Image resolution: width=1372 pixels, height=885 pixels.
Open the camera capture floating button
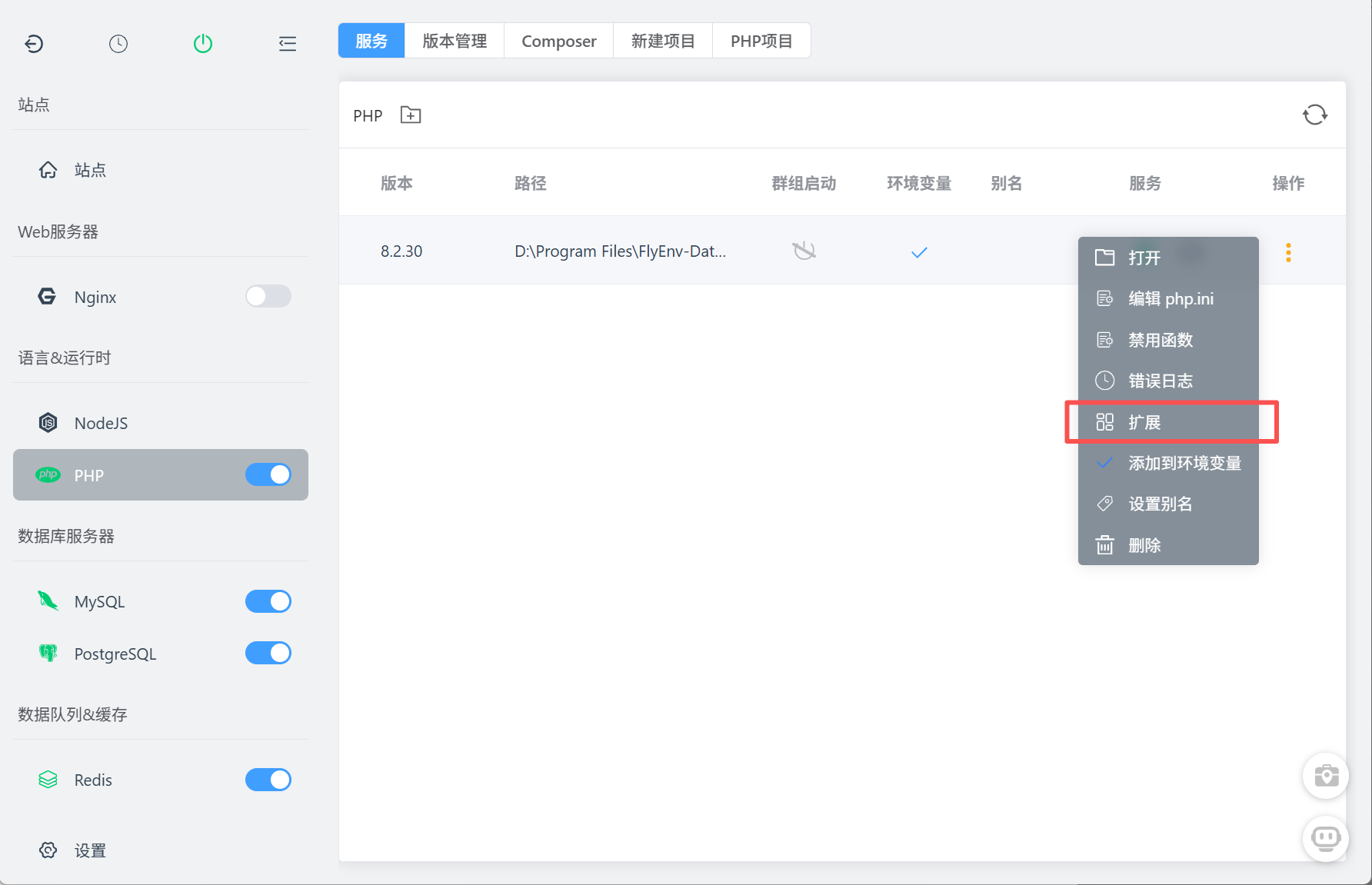[x=1326, y=775]
